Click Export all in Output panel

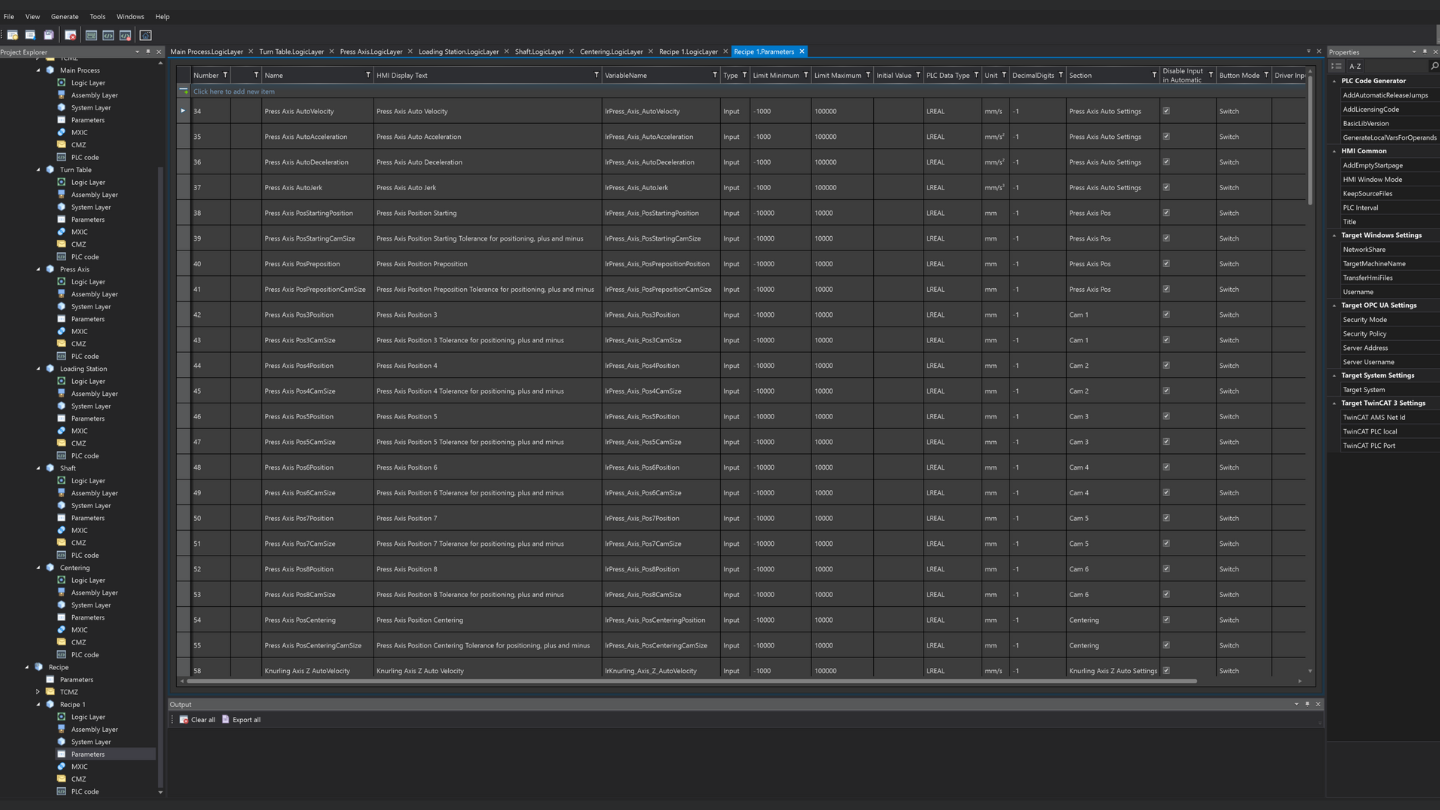click(241, 719)
